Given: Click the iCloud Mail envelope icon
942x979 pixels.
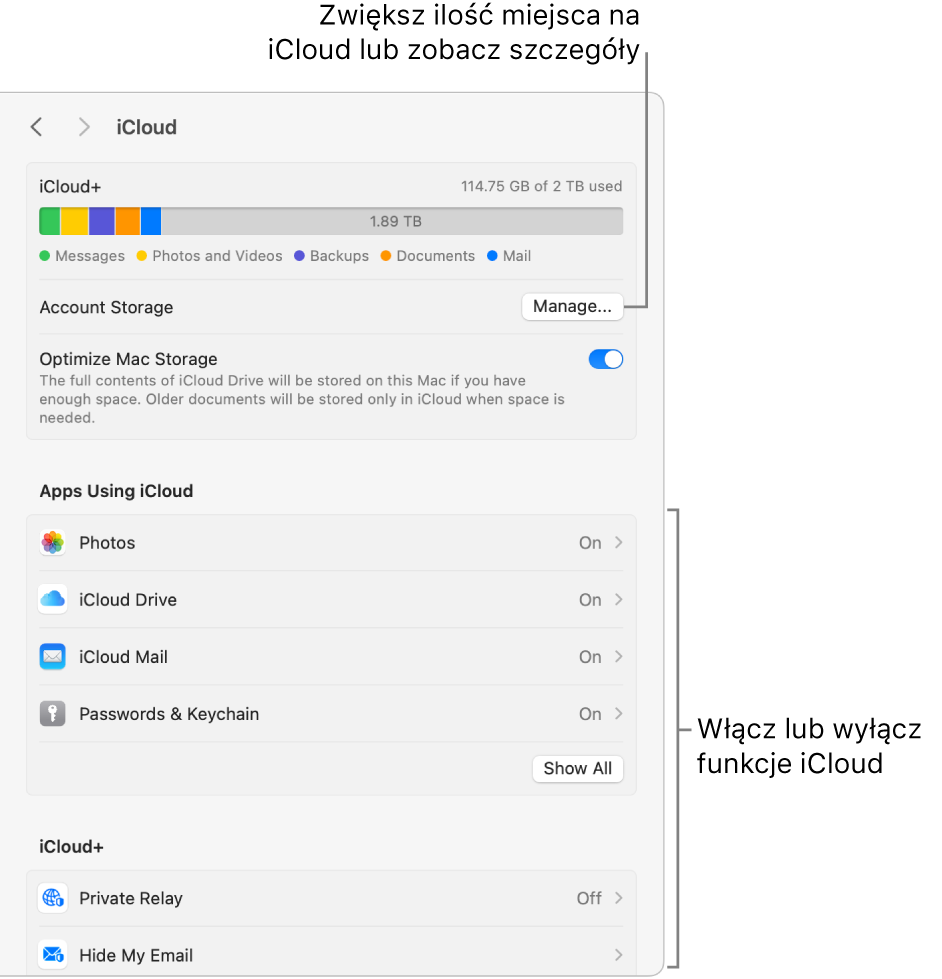Looking at the screenshot, I should tap(52, 657).
